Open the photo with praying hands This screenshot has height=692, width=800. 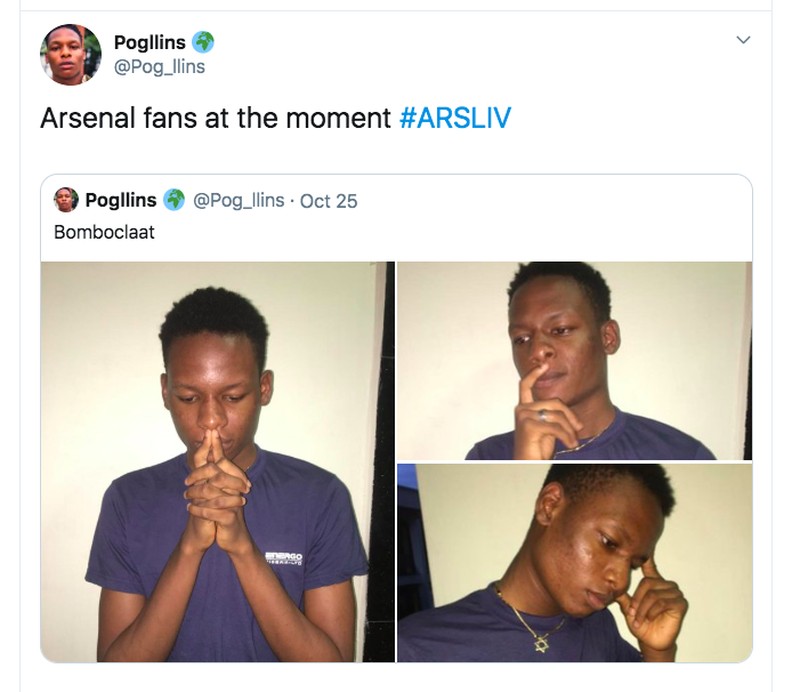(x=217, y=460)
